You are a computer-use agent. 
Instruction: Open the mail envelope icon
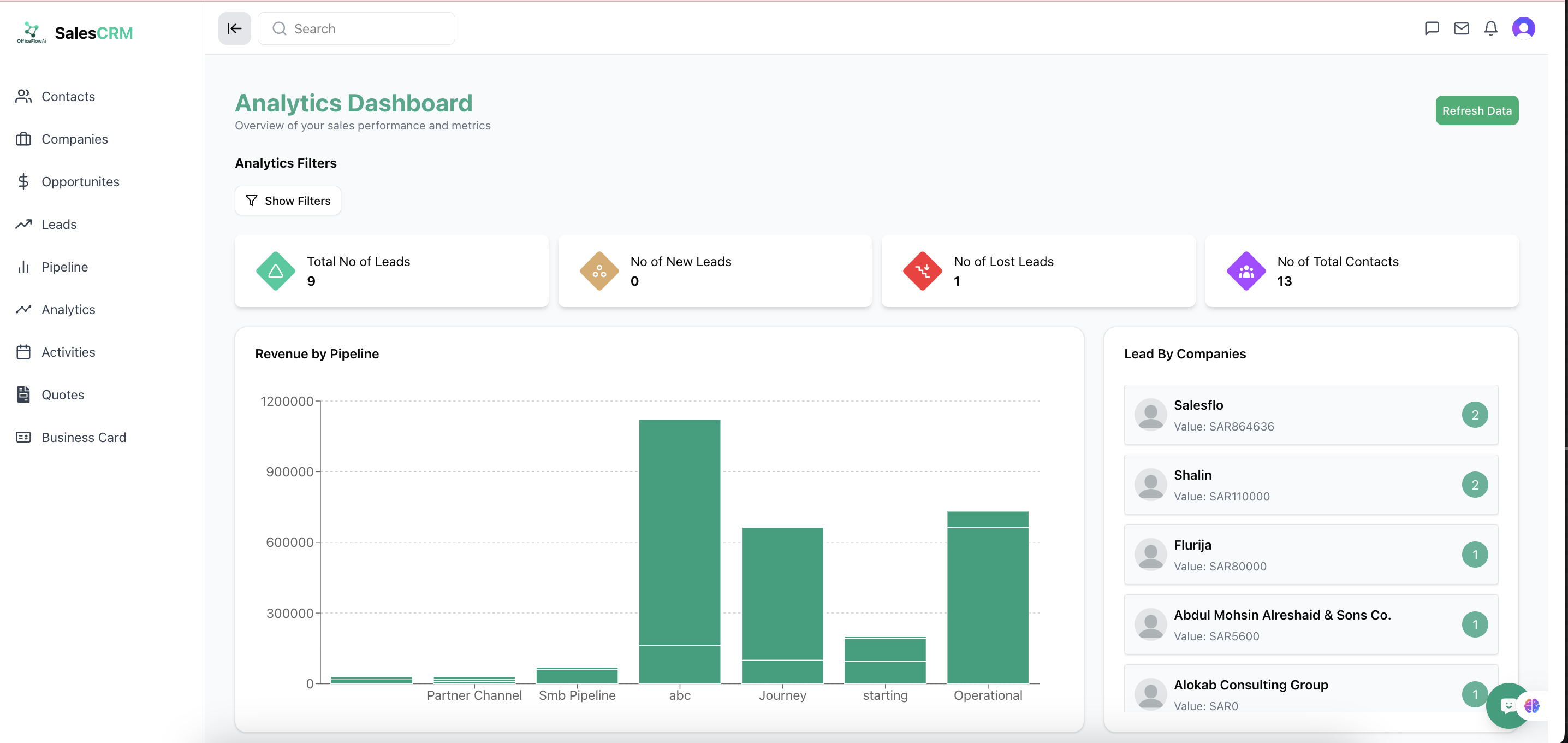(1461, 28)
